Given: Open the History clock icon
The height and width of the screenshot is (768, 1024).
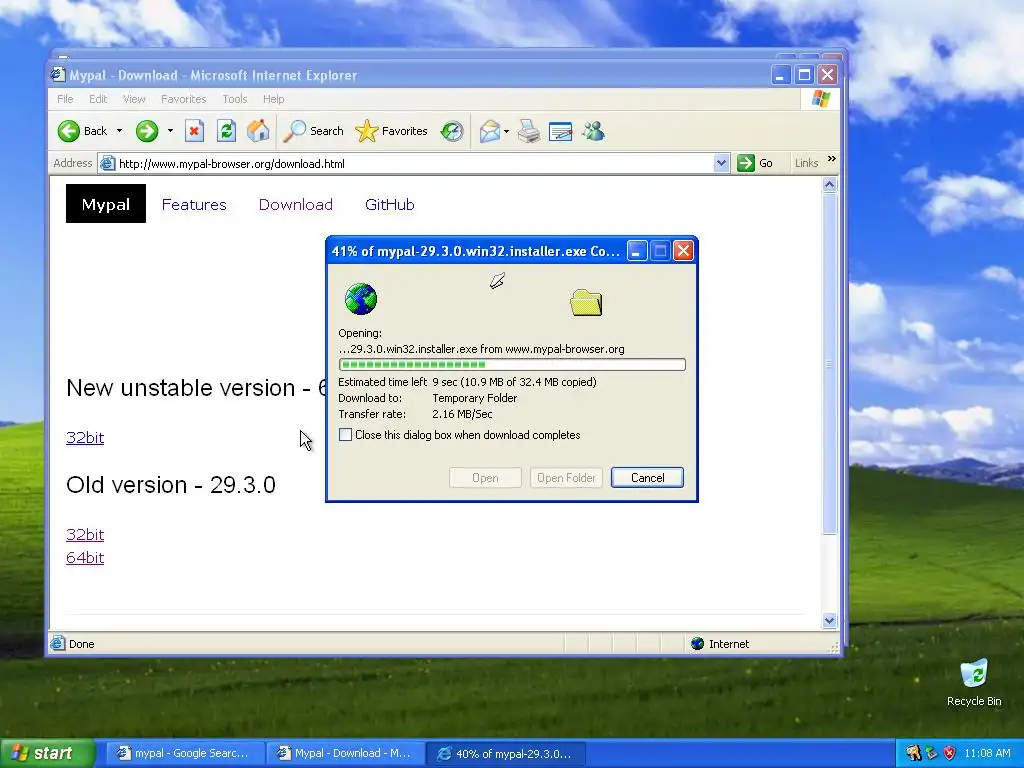Looking at the screenshot, I should 451,131.
